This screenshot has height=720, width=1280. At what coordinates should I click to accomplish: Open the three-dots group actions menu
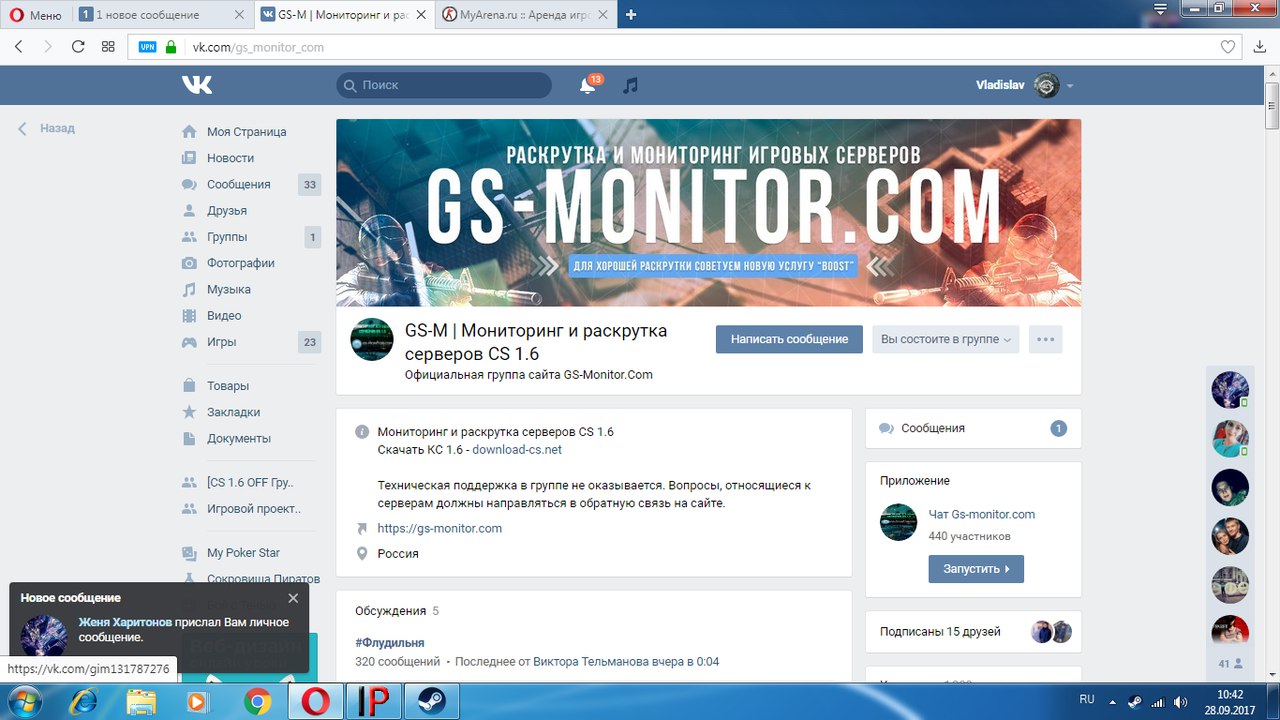pyautogui.click(x=1045, y=339)
